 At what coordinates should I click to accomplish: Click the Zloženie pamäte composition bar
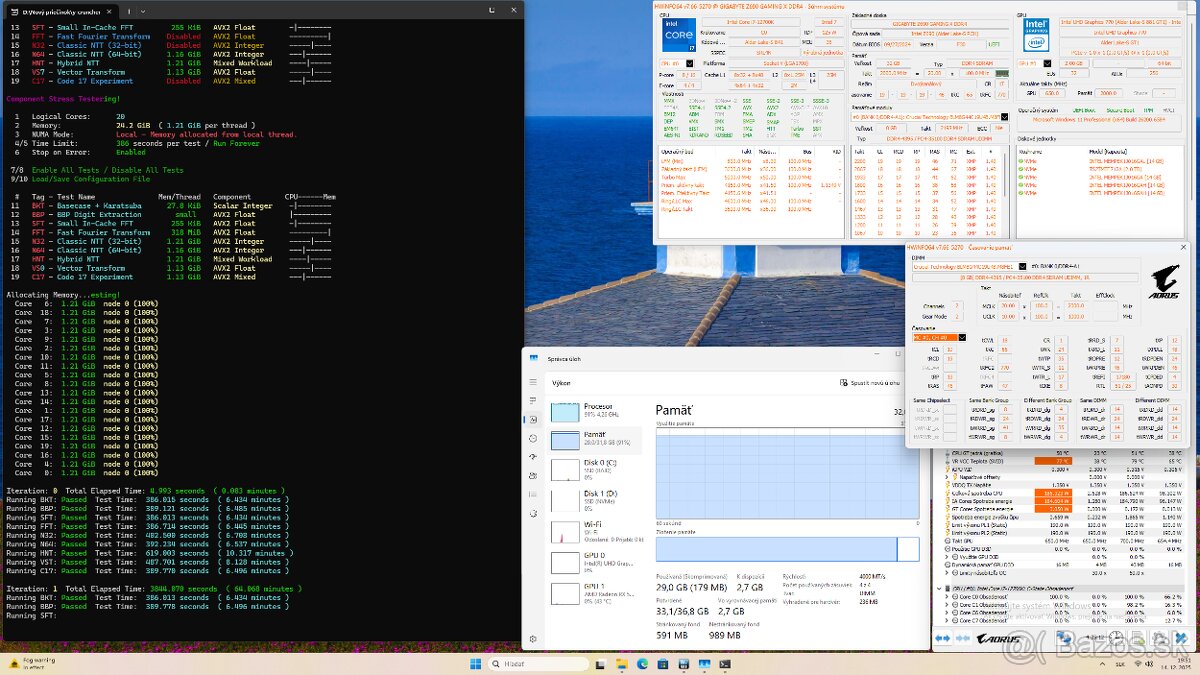790,548
